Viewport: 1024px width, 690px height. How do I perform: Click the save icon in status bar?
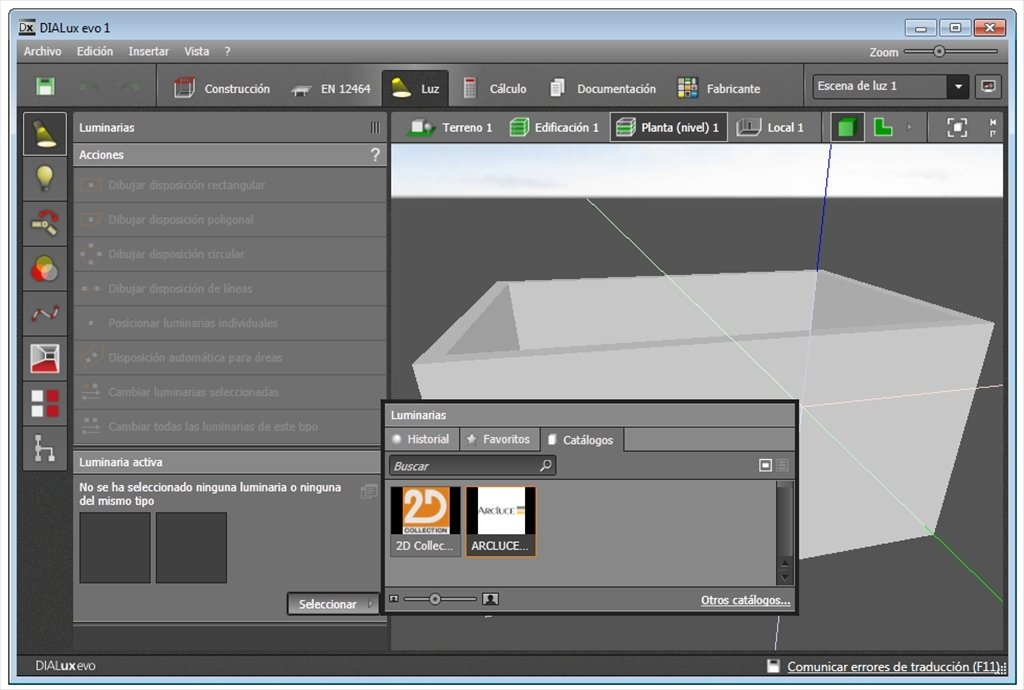[x=773, y=666]
